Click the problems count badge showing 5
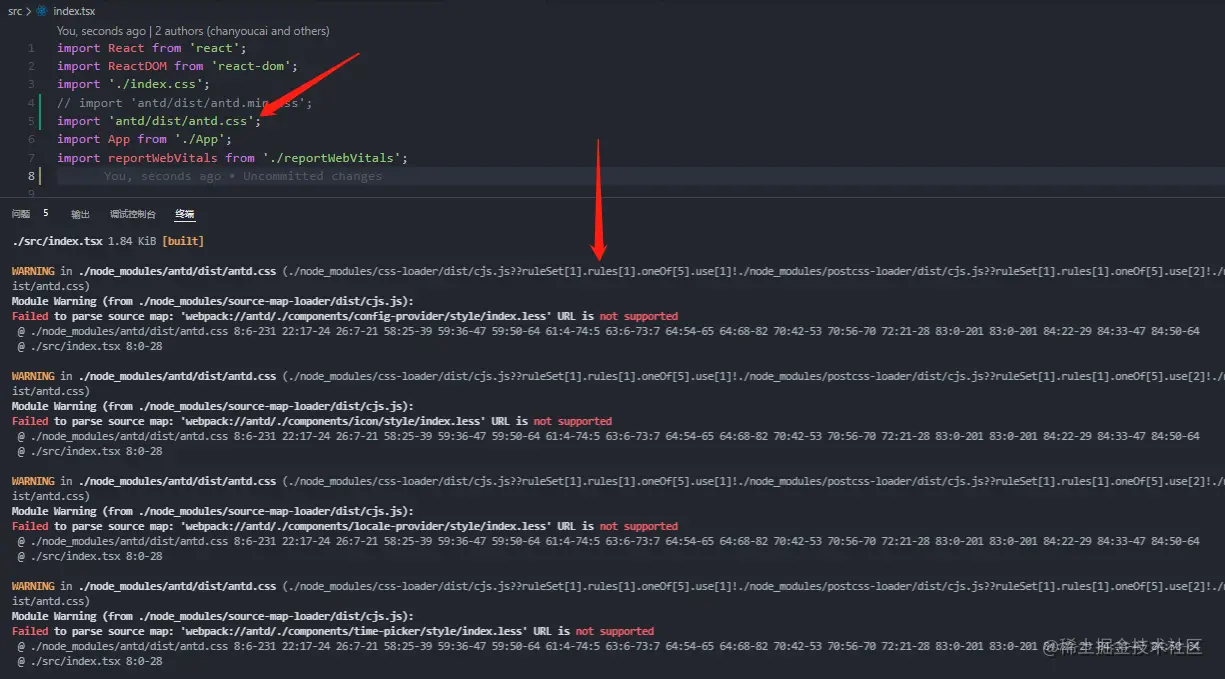The image size is (1225, 679). coord(45,213)
